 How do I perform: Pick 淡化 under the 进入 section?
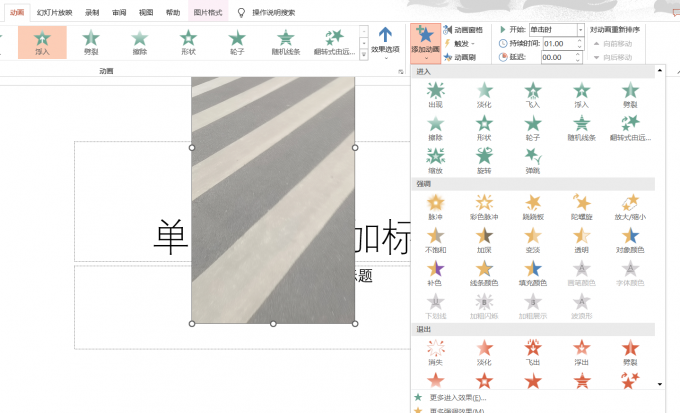point(484,95)
